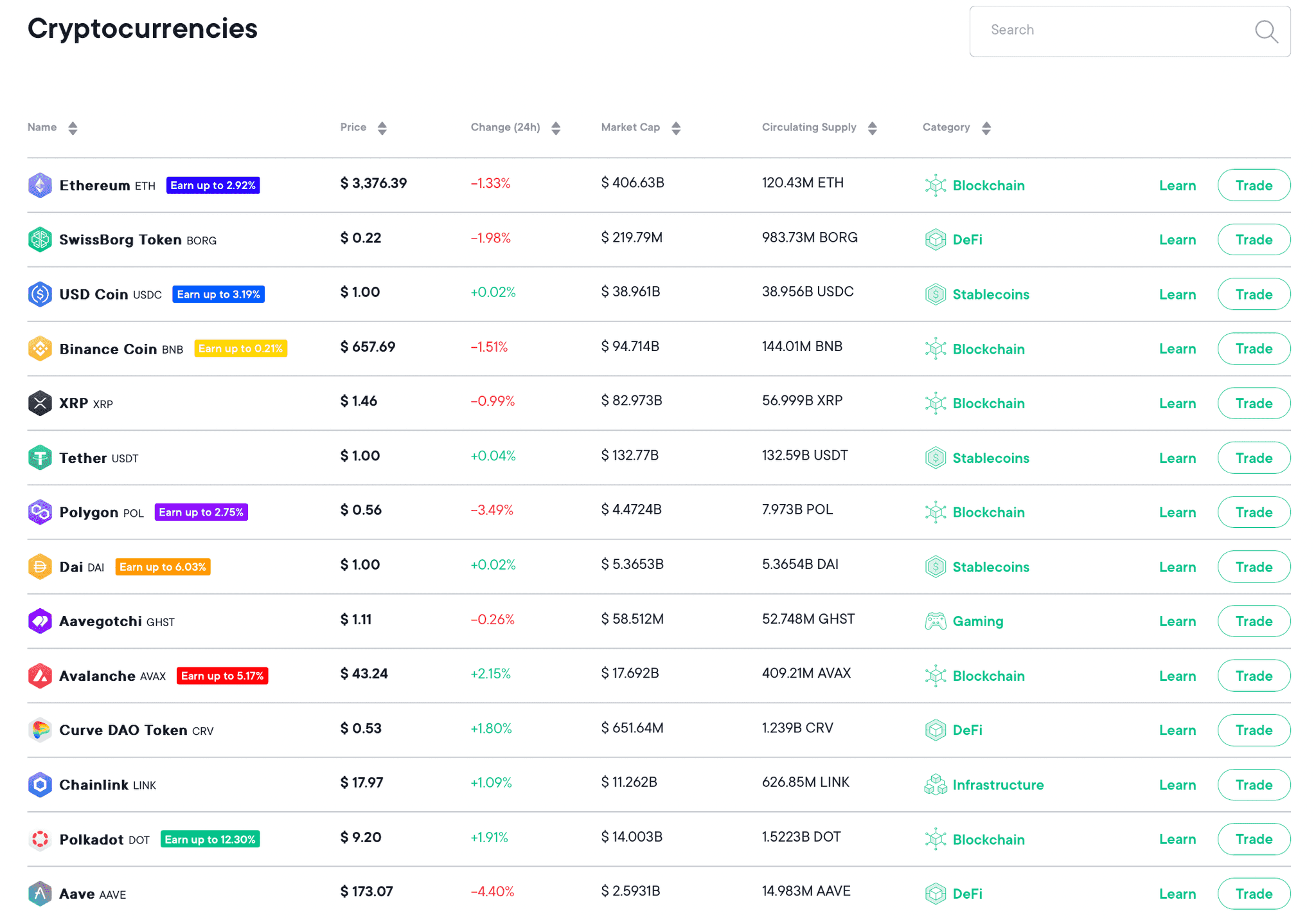Click the 'Earn up to 12.30%' badge for Polkadot
Image resolution: width=1316 pixels, height=920 pixels.
coord(210,839)
